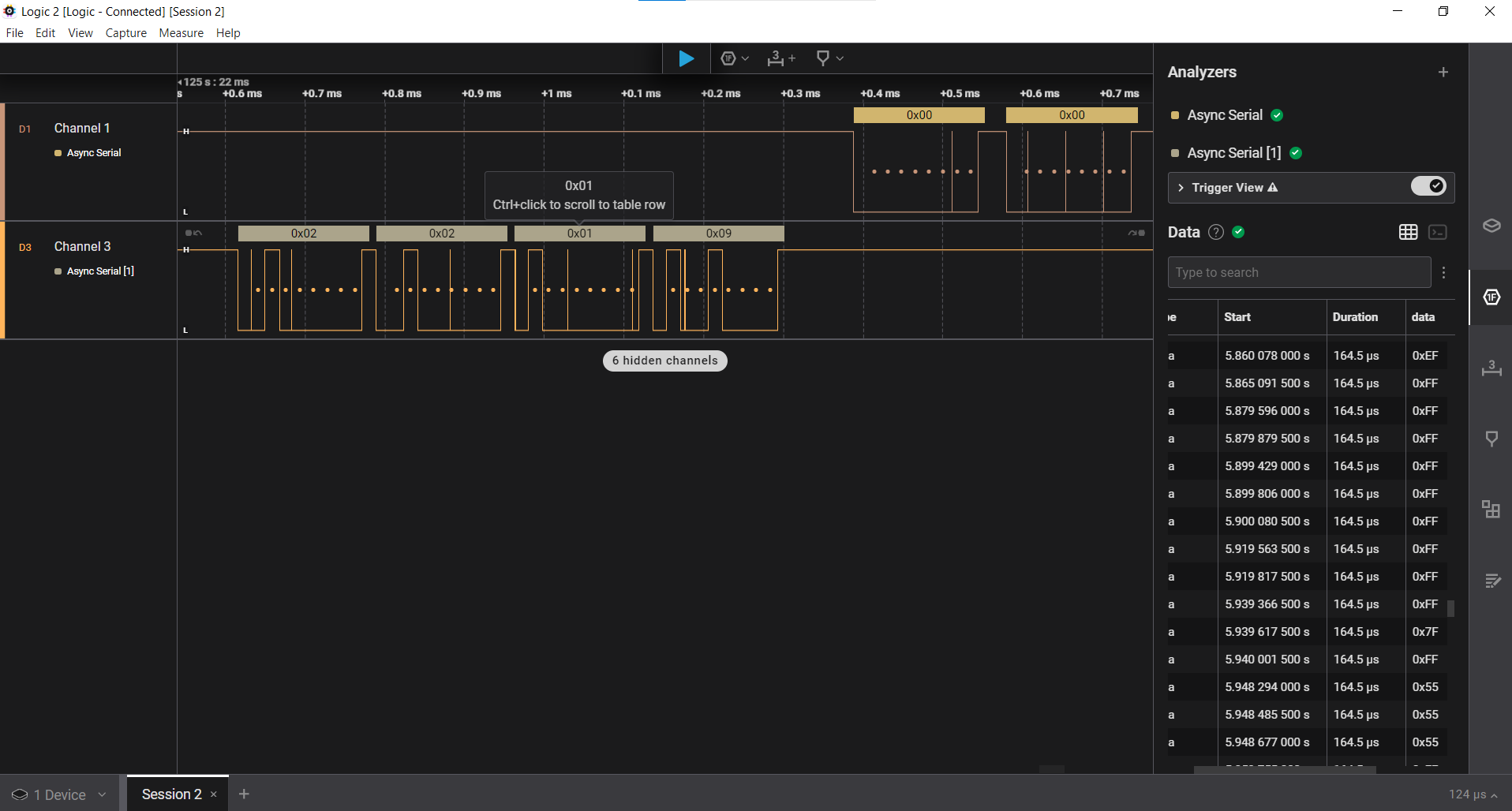Select the row starting 5.919 563 500 s

pyautogui.click(x=1308, y=549)
